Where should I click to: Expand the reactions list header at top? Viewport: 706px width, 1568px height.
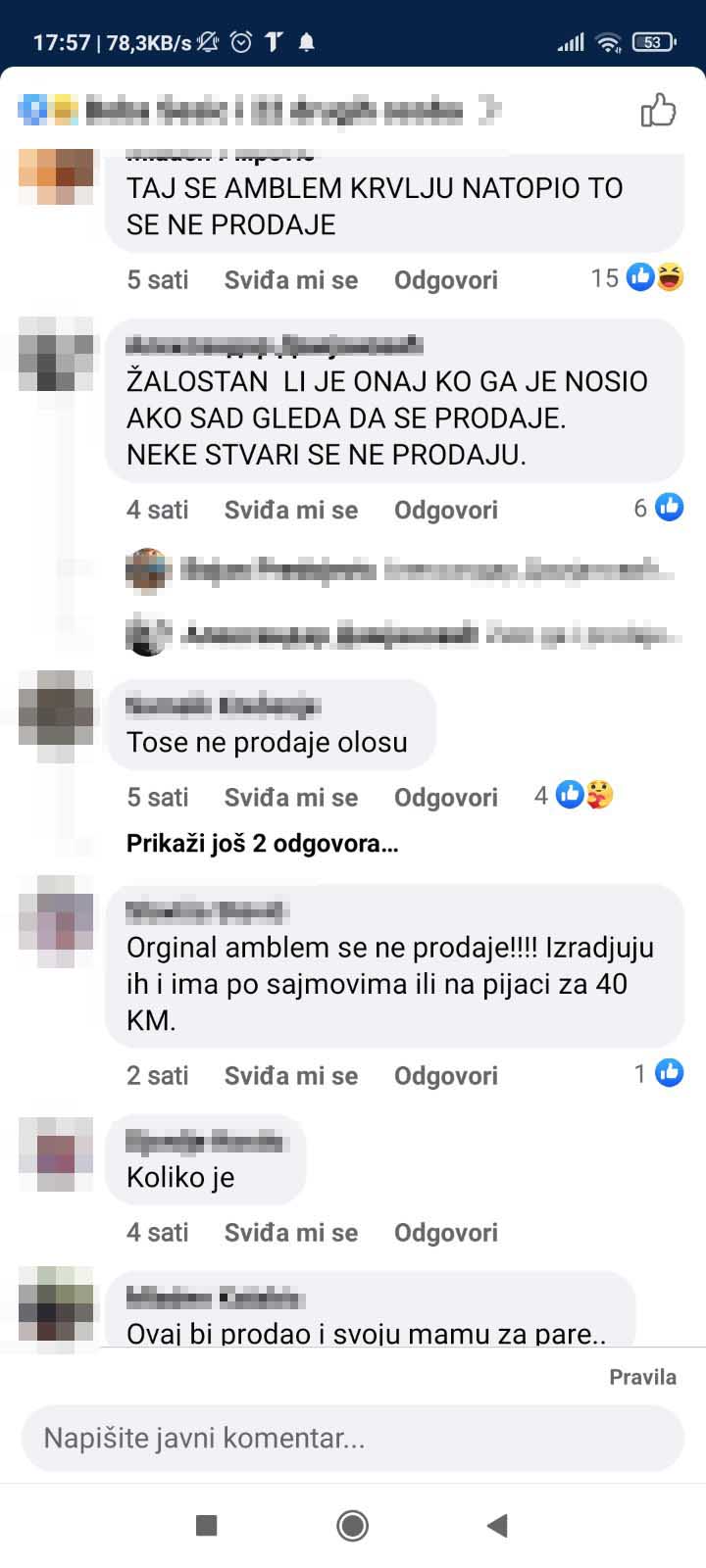pos(260,111)
